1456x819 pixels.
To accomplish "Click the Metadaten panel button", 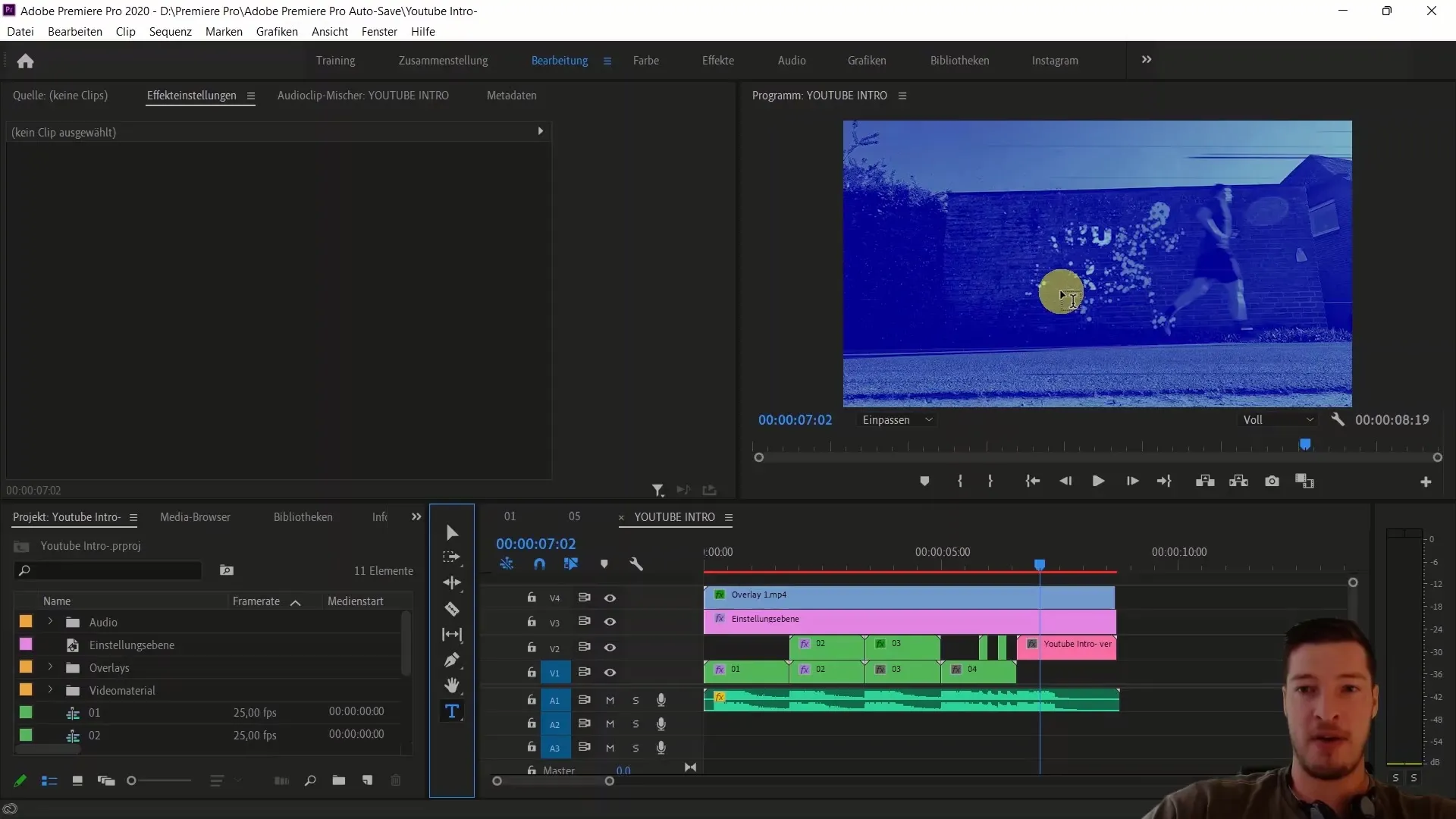I will coord(511,95).
